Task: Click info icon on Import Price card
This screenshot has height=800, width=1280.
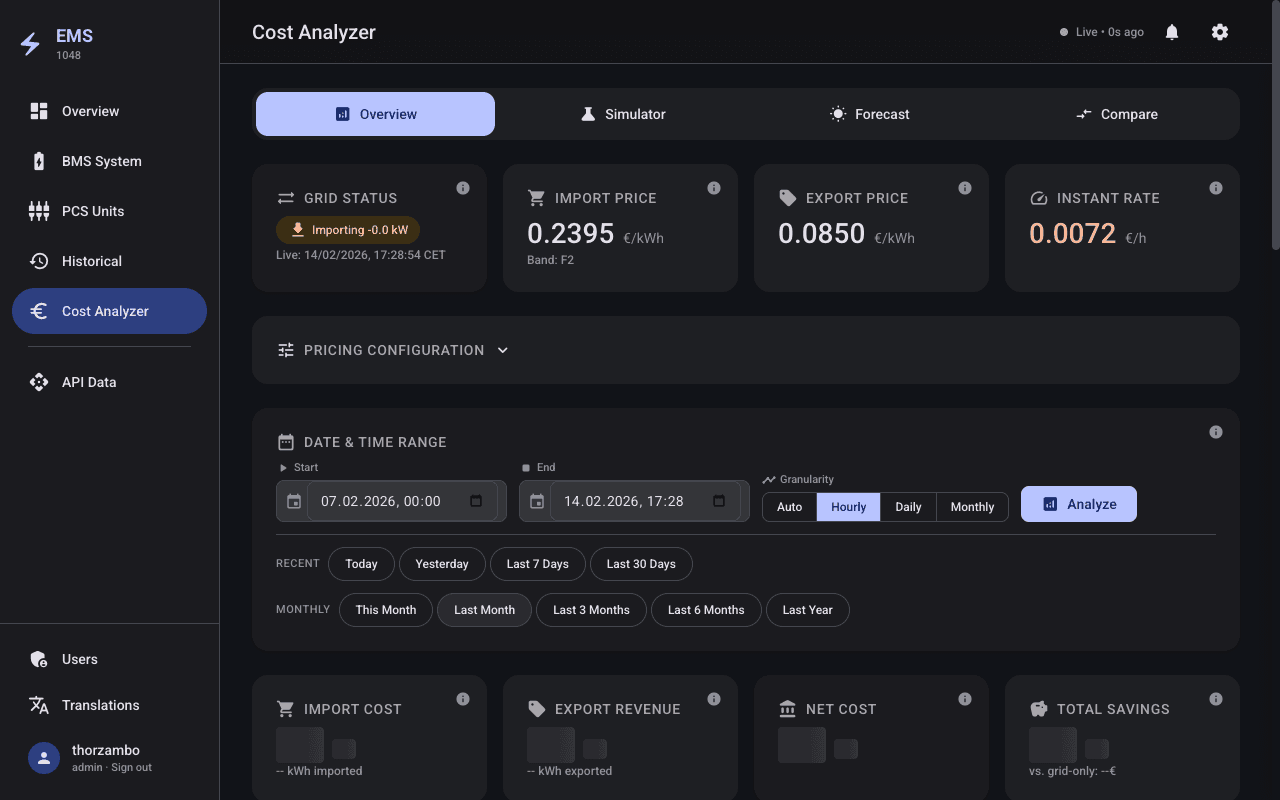Action: pyautogui.click(x=714, y=188)
